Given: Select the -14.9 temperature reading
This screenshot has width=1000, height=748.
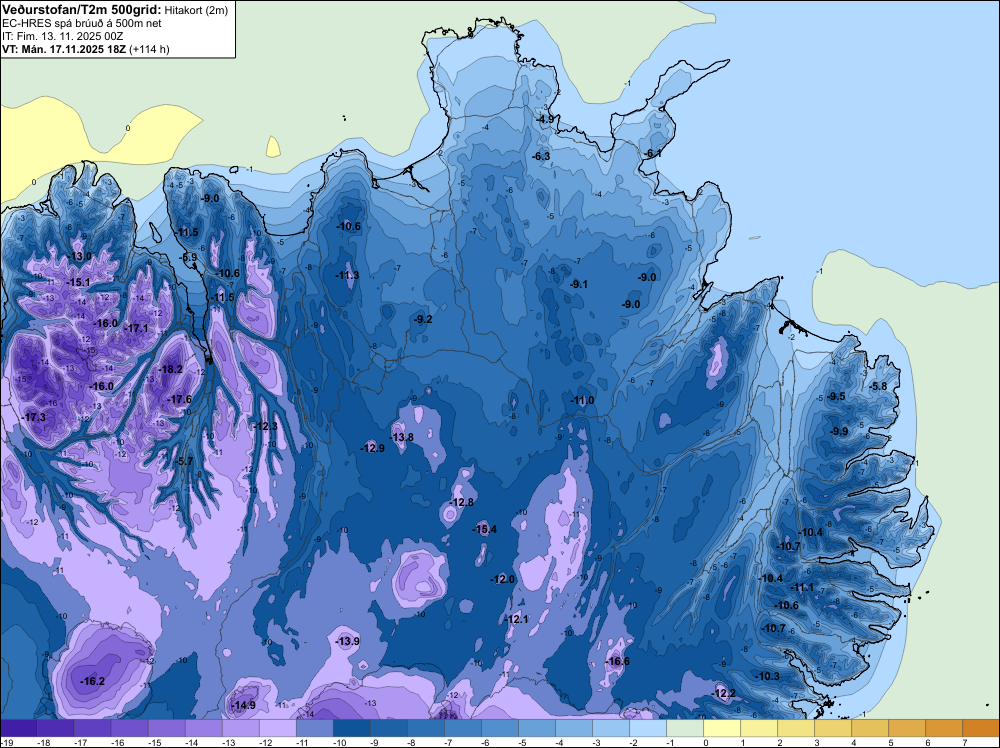Looking at the screenshot, I should coord(243,705).
